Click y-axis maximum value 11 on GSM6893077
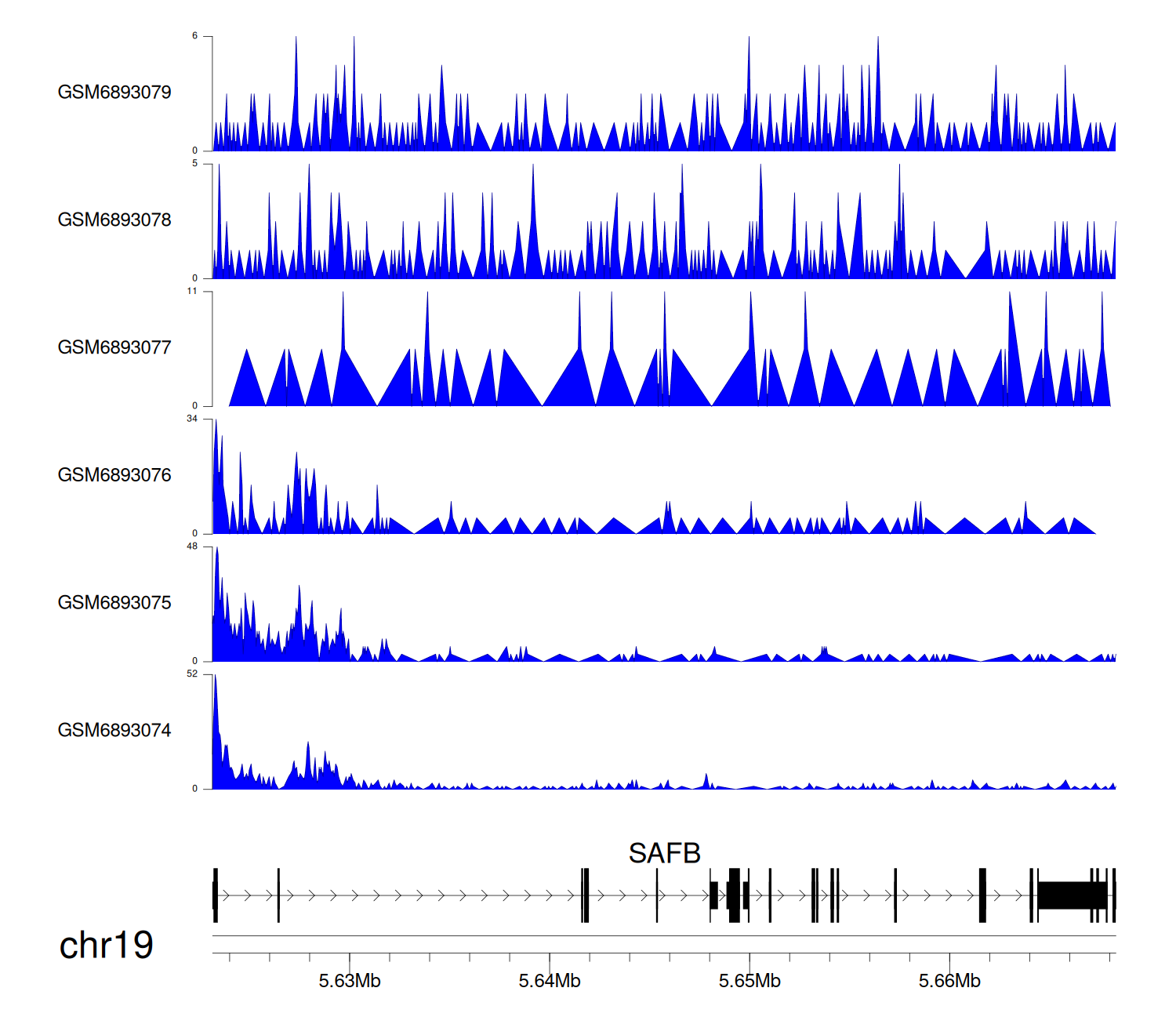This screenshot has width=1176, height=1035. (192, 292)
